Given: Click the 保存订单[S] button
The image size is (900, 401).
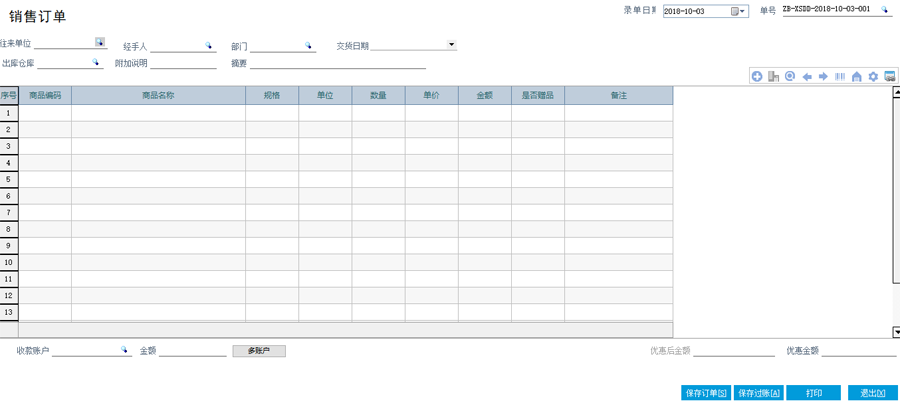Looking at the screenshot, I should (x=707, y=393).
